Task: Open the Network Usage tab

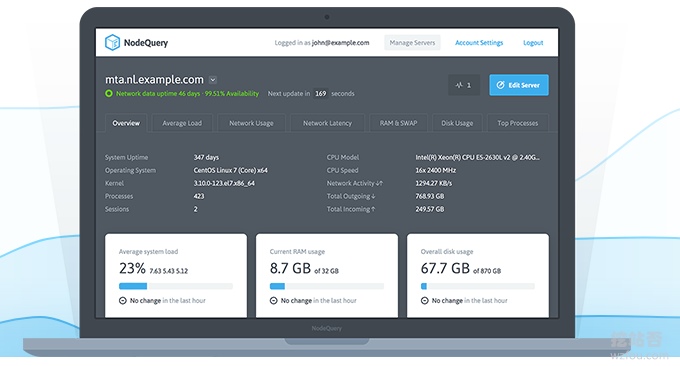Action: [x=251, y=123]
